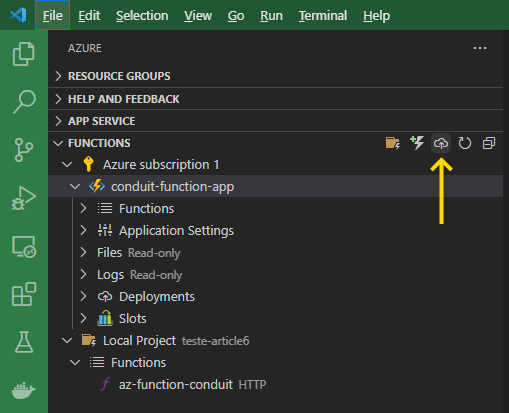Open the Go menu
Screen dimensions: 509x413
(x=236, y=15)
